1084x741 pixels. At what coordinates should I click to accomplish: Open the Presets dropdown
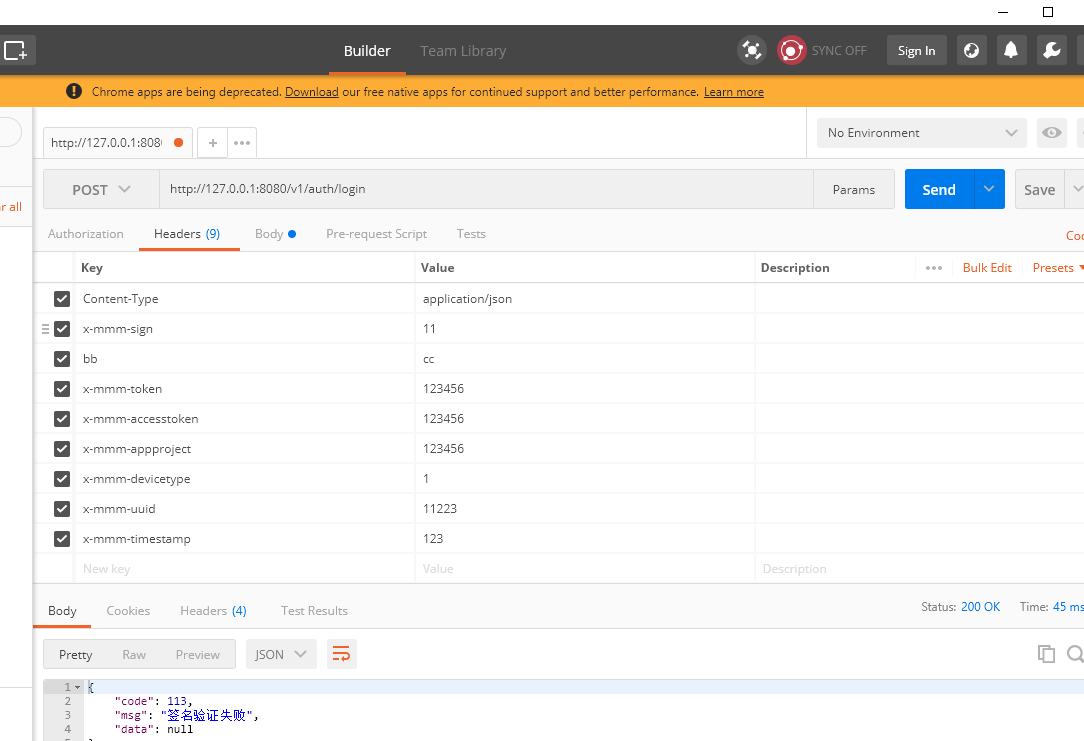pos(1058,268)
